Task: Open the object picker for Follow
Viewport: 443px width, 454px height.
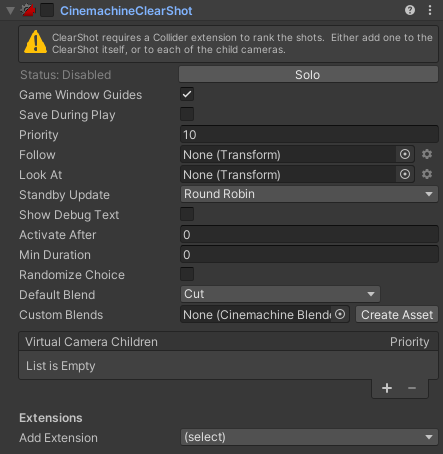Action: click(405, 154)
